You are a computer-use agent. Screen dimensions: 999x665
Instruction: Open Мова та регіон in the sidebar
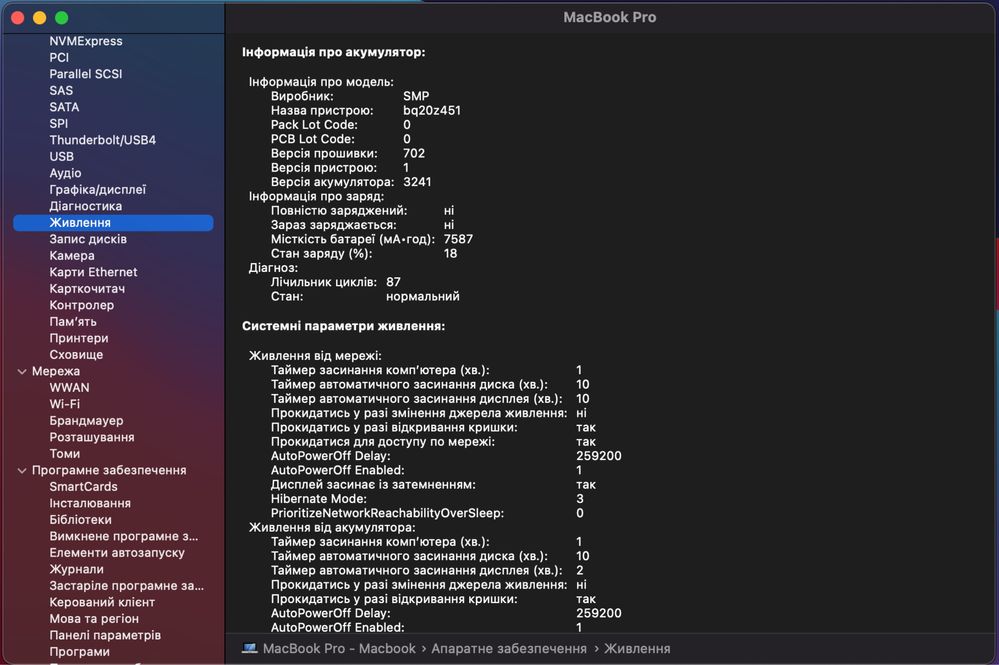94,620
